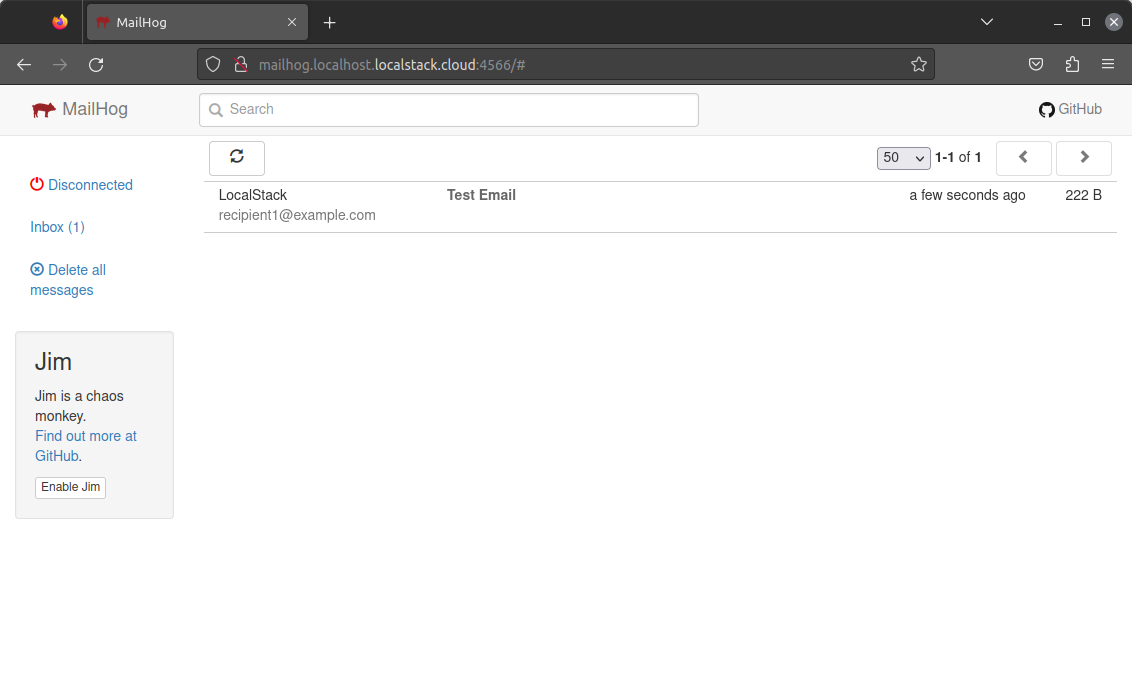Click the MailHog pig logo
Image resolution: width=1132 pixels, height=693 pixels.
click(x=44, y=109)
